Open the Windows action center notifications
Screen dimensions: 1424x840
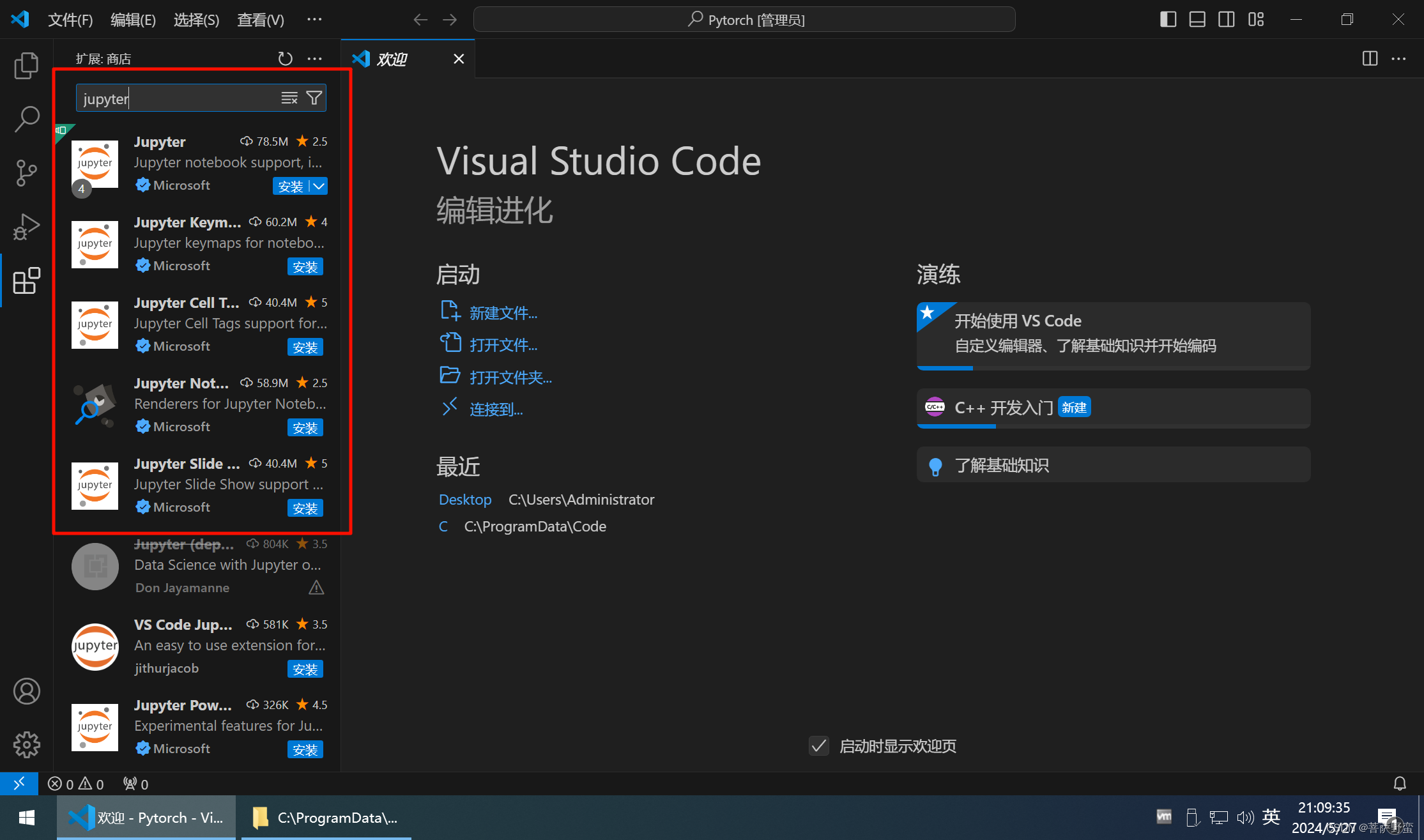point(1387,818)
